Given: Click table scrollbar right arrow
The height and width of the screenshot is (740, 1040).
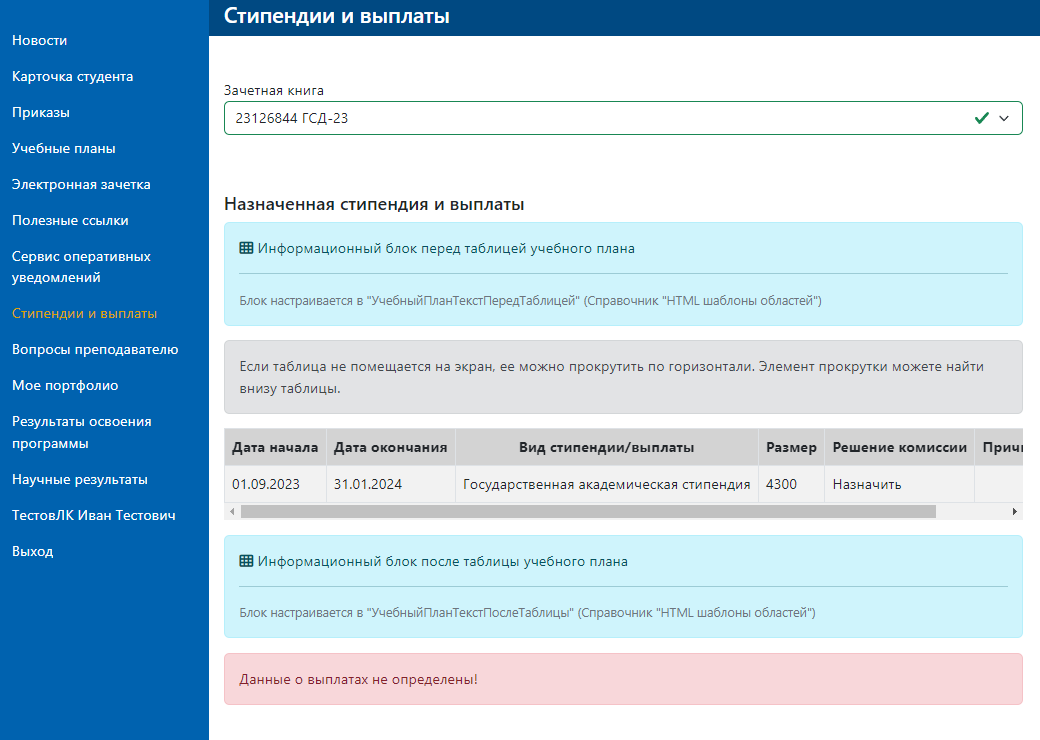Looking at the screenshot, I should tap(1015, 512).
